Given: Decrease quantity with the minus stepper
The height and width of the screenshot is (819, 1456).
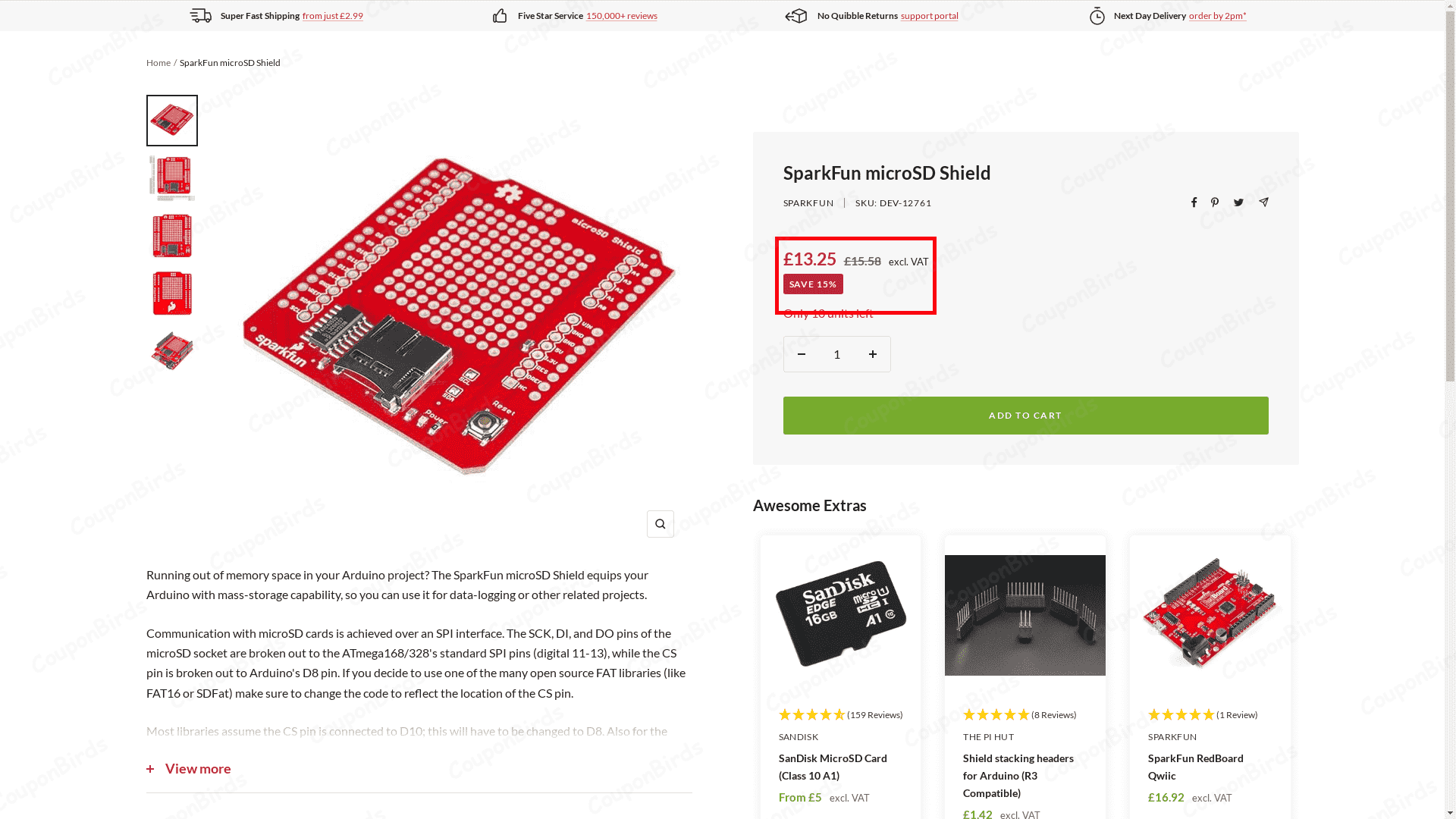Looking at the screenshot, I should click(x=802, y=354).
